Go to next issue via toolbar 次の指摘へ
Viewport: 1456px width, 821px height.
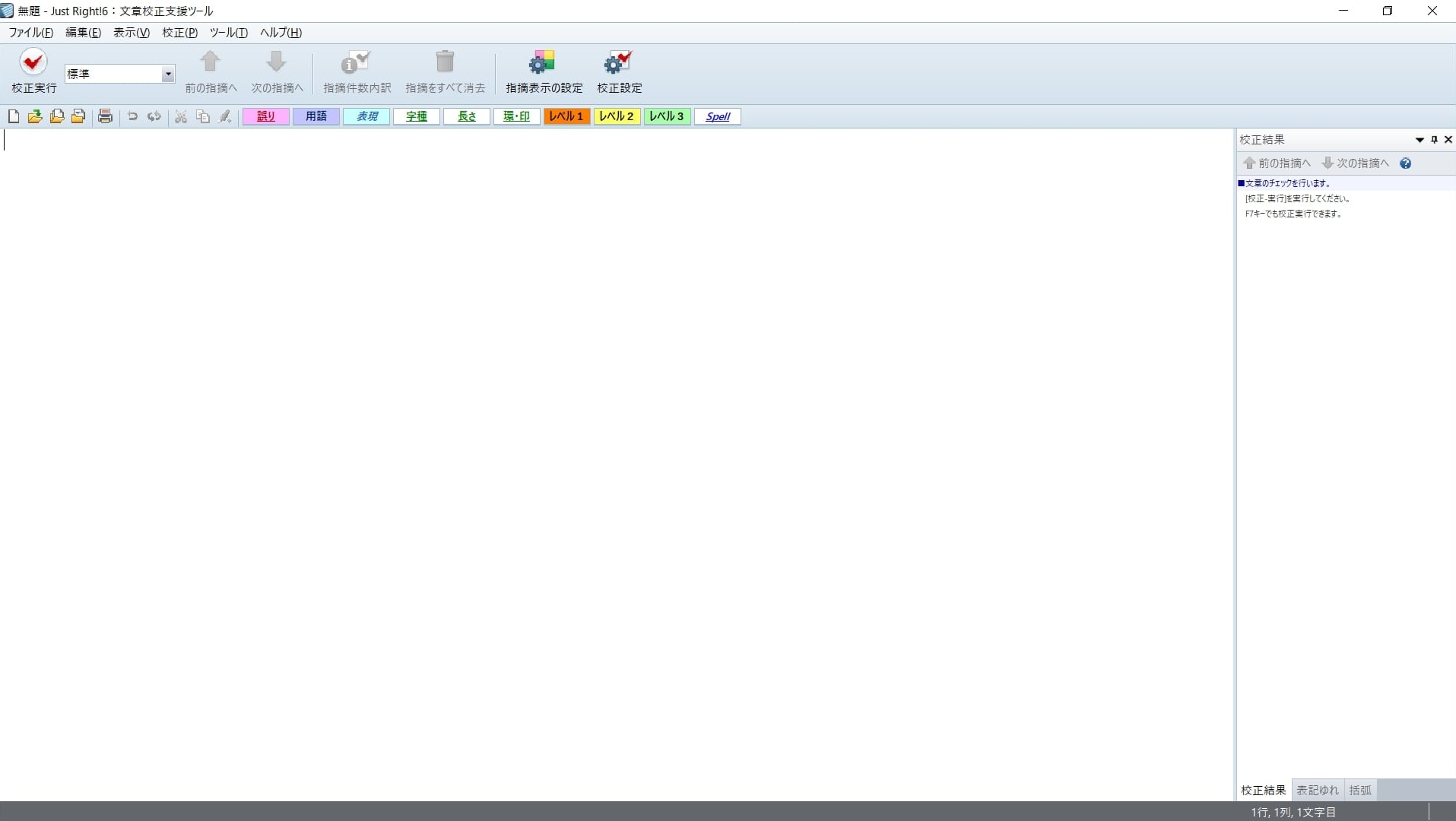point(277,71)
